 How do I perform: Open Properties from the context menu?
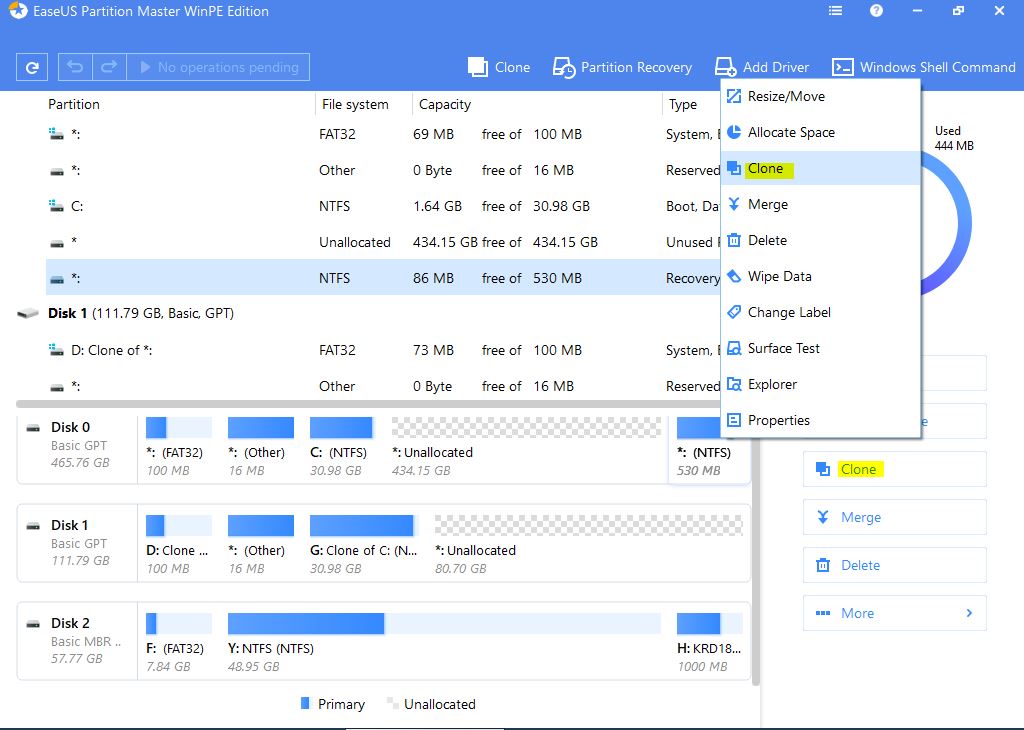778,421
